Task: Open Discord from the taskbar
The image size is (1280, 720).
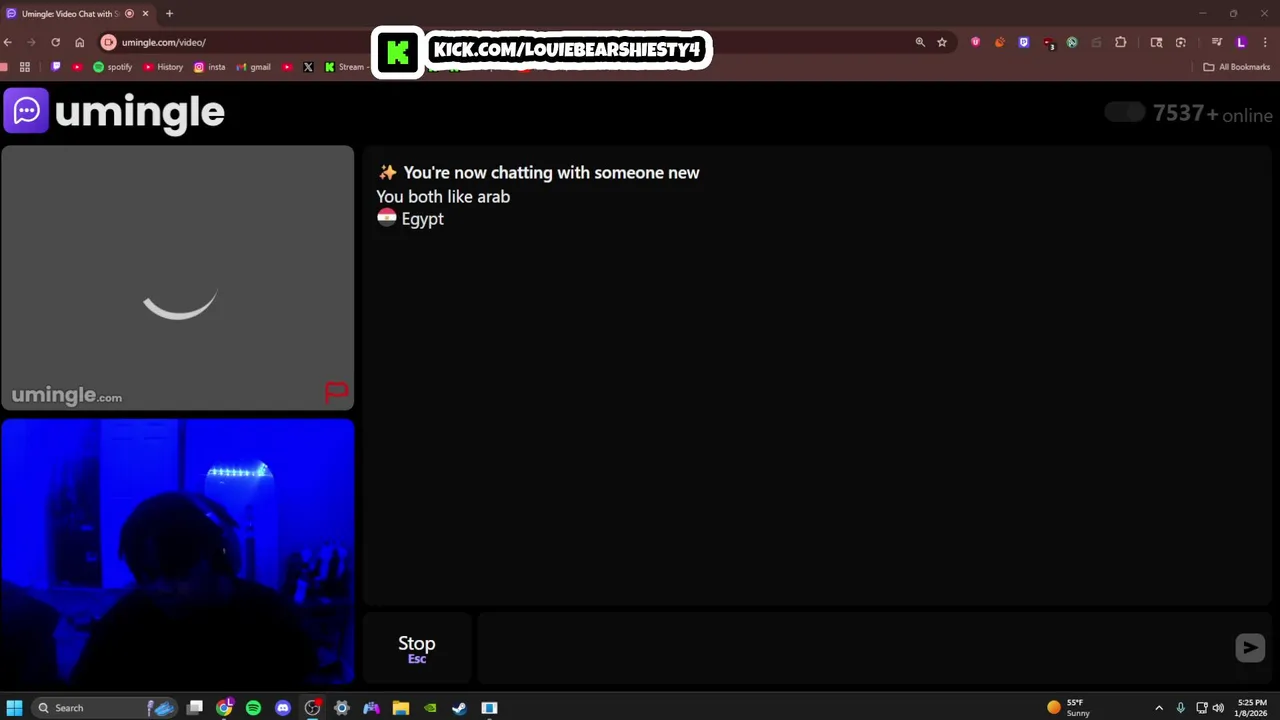Action: pos(283,708)
